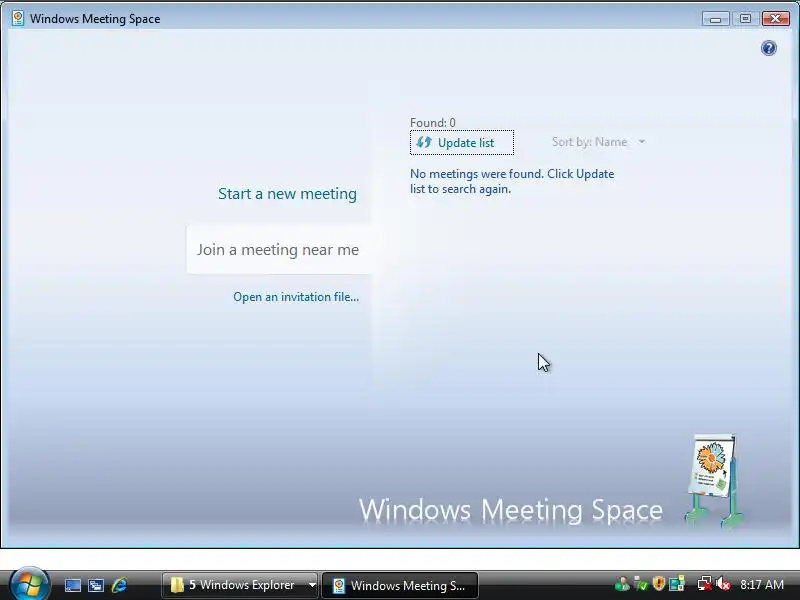This screenshot has width=800, height=600.
Task: Click People Near Me tray icon
Action: 622,584
